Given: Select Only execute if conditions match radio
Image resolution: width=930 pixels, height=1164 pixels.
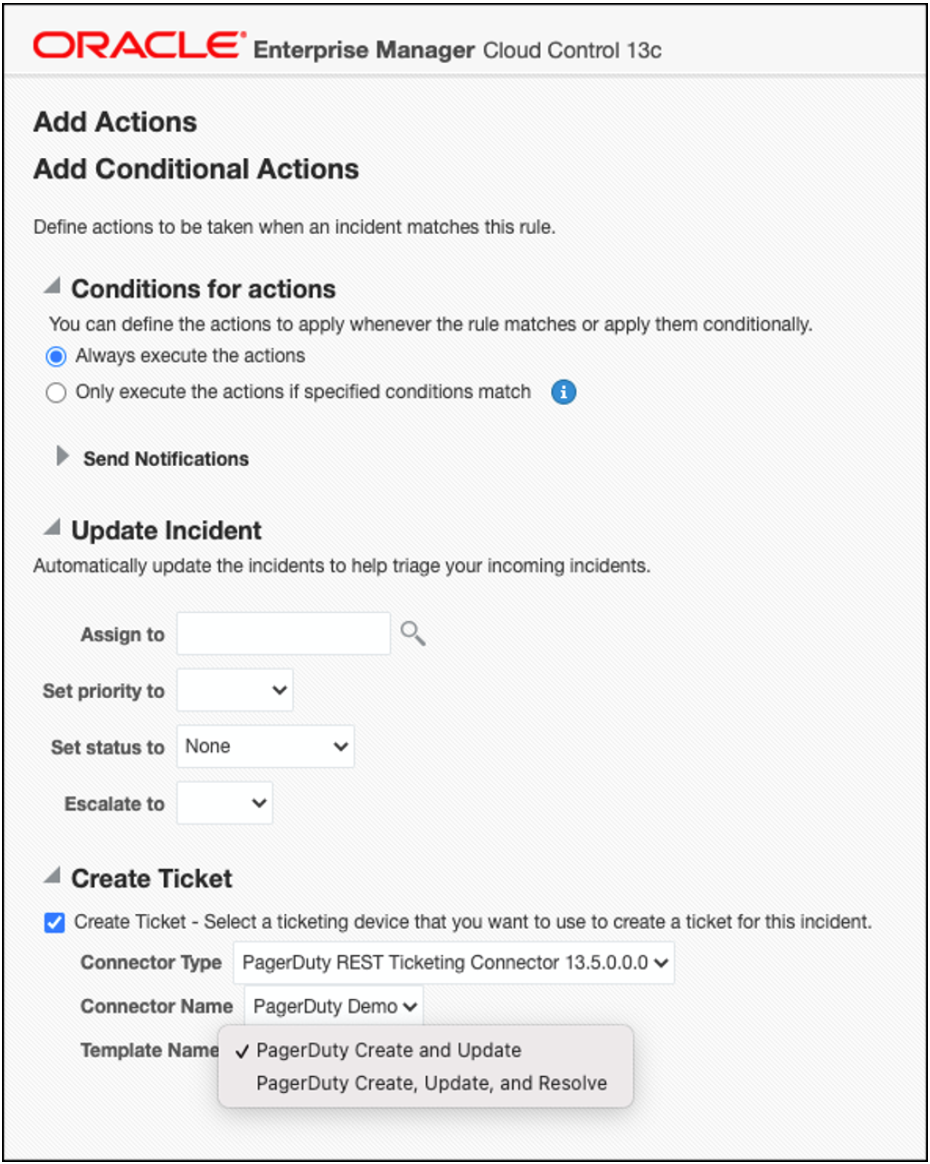Looking at the screenshot, I should pos(56,393).
